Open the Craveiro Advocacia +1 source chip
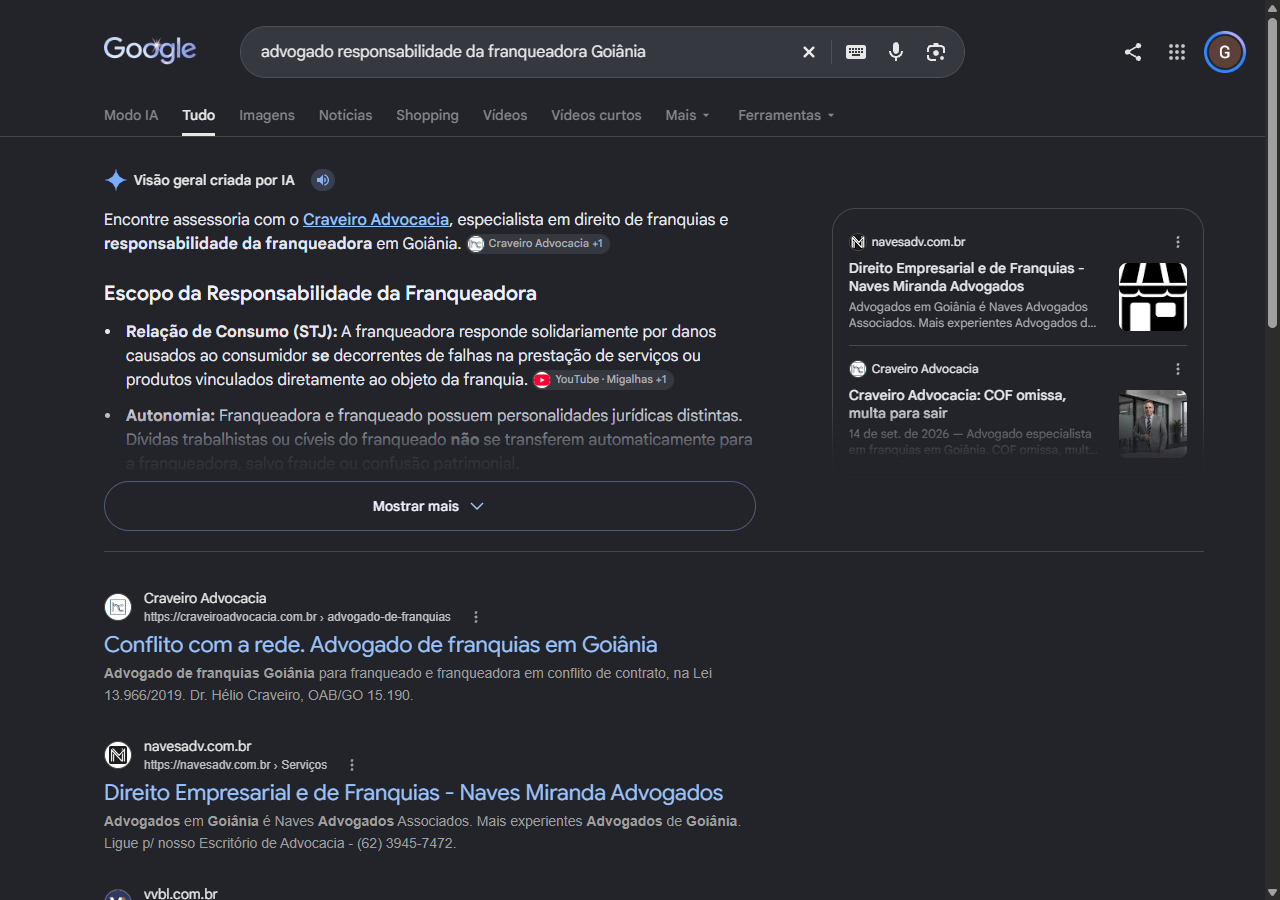Screen dimensions: 1280x900 (x=538, y=244)
